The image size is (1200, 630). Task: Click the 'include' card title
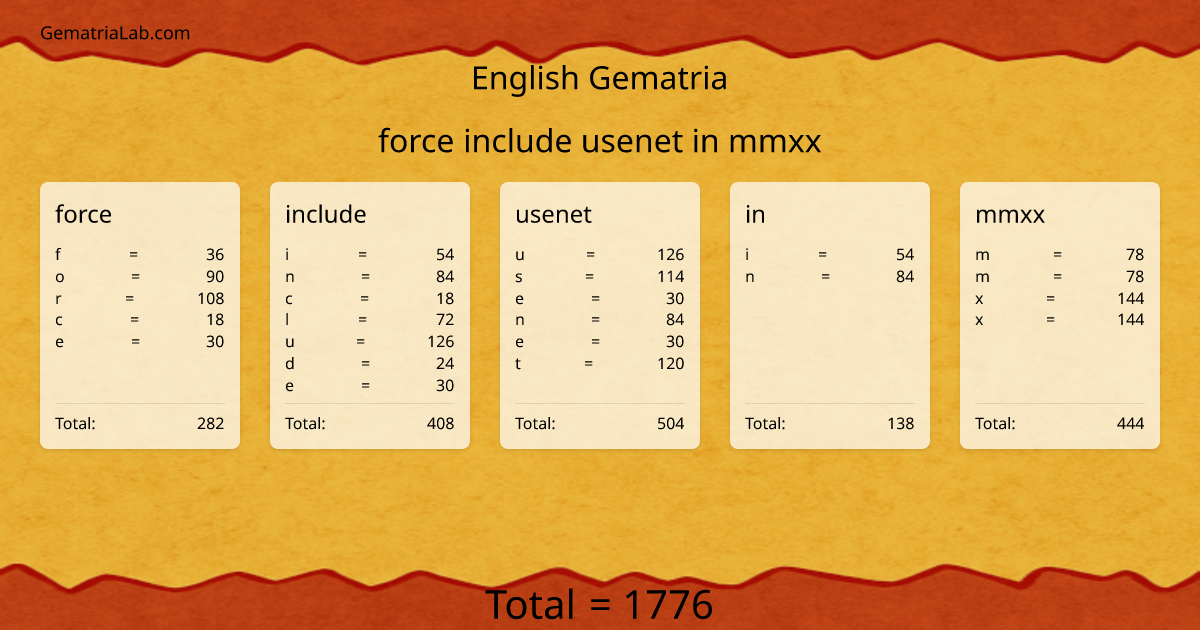click(325, 214)
